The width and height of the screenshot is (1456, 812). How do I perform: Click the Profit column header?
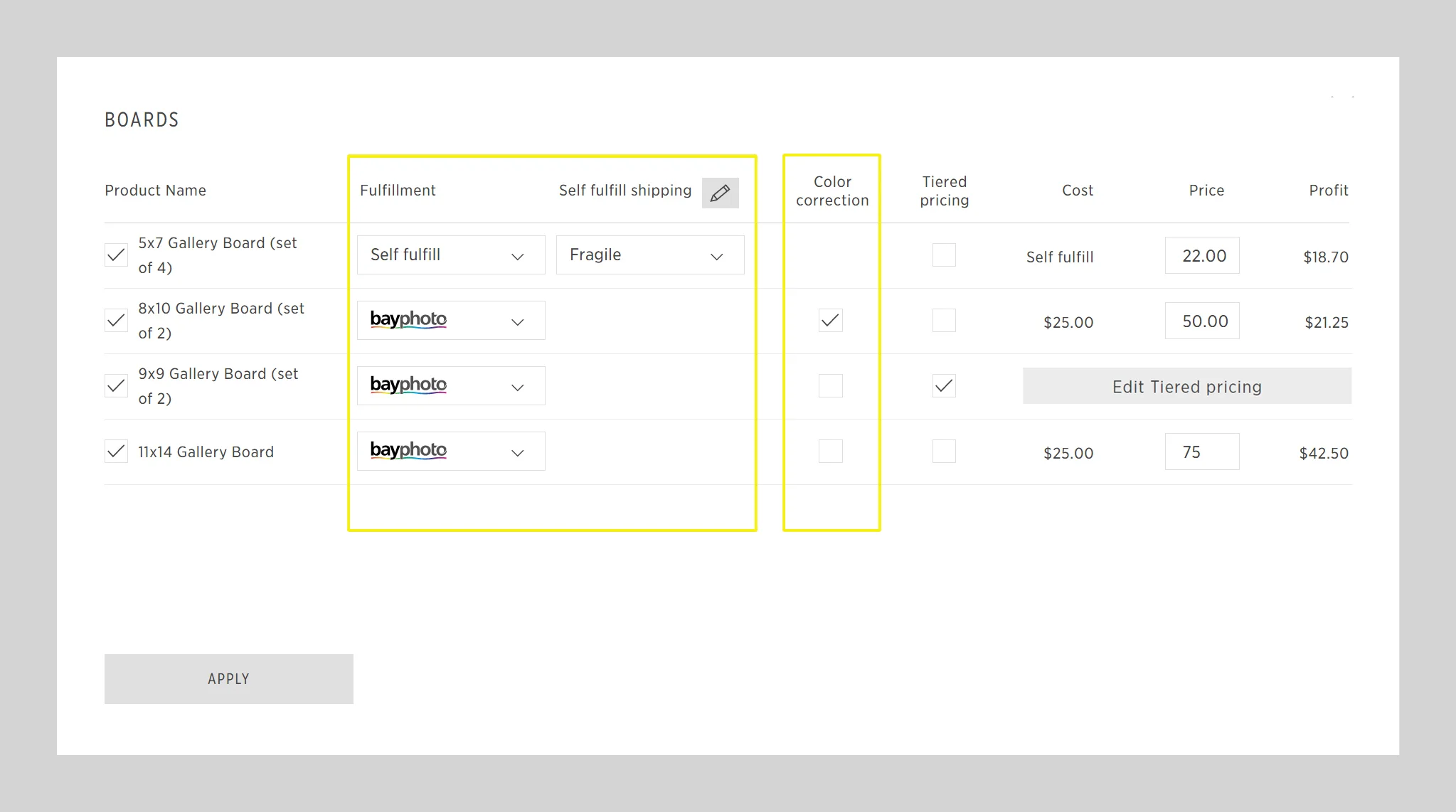coord(1329,190)
